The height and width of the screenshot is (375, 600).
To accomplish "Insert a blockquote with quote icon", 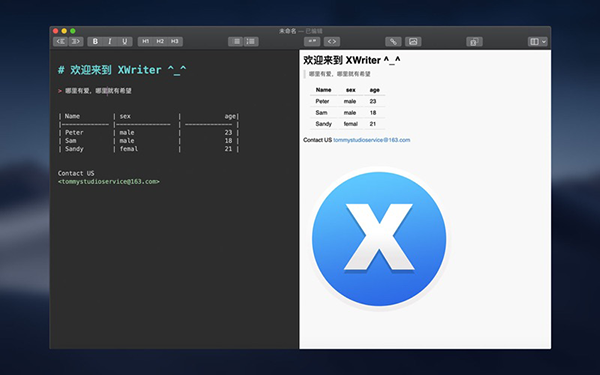I will [312, 41].
